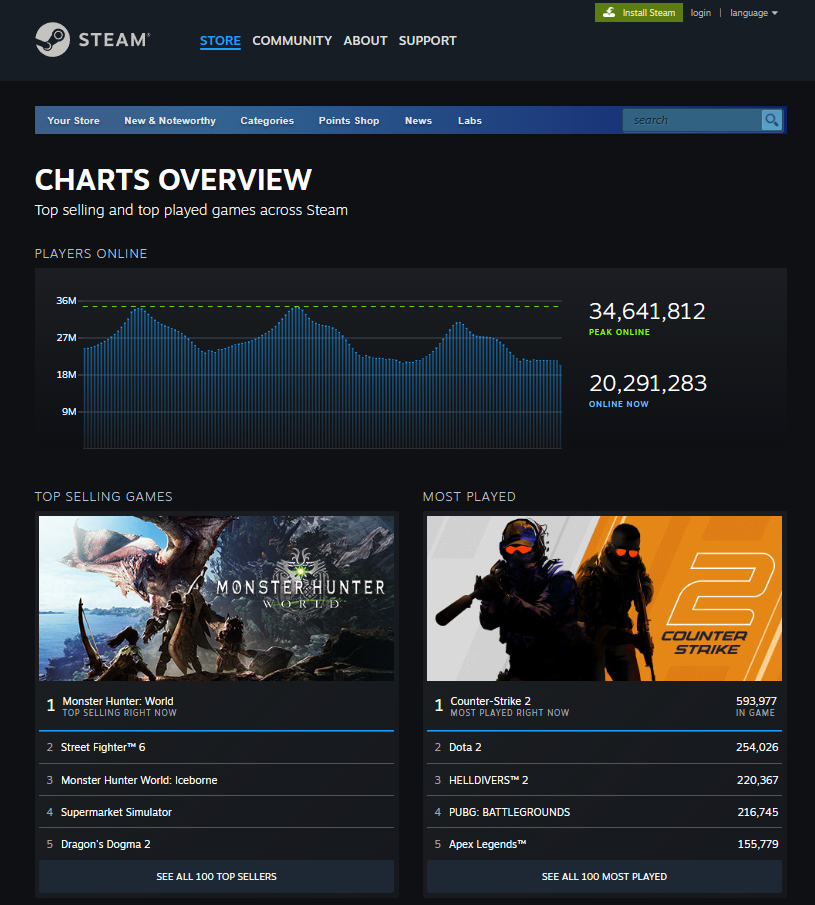Click the TOP SELLING GAMES heading

(104, 496)
